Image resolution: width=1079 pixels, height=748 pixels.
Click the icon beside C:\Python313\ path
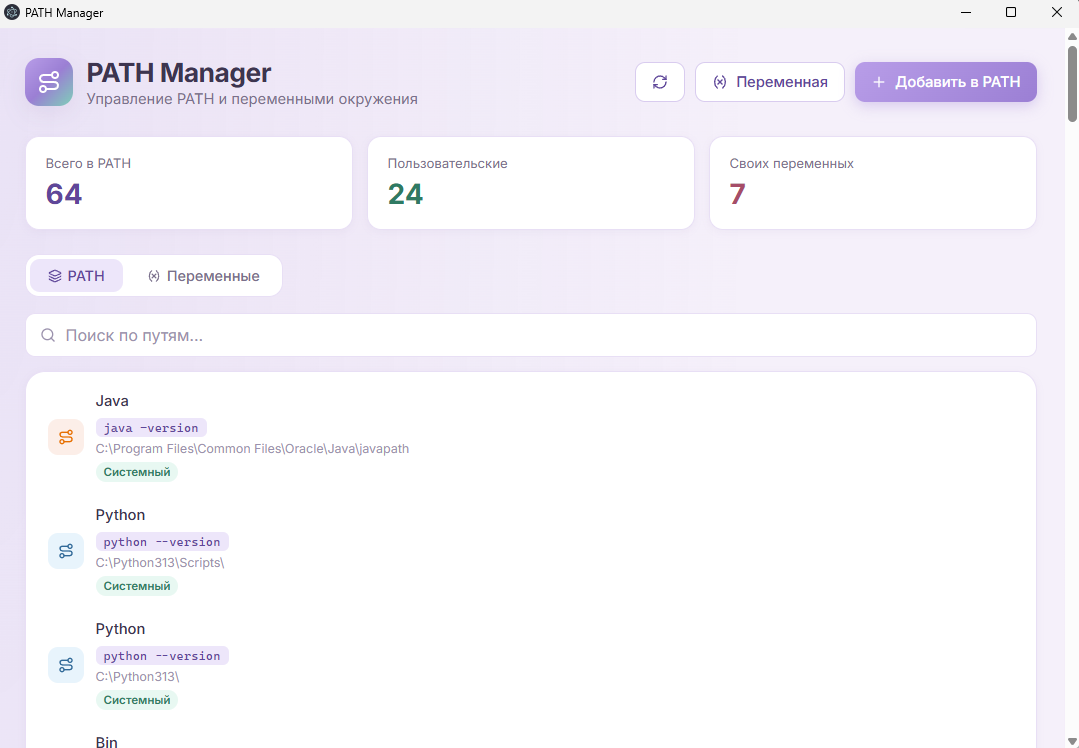click(x=66, y=665)
